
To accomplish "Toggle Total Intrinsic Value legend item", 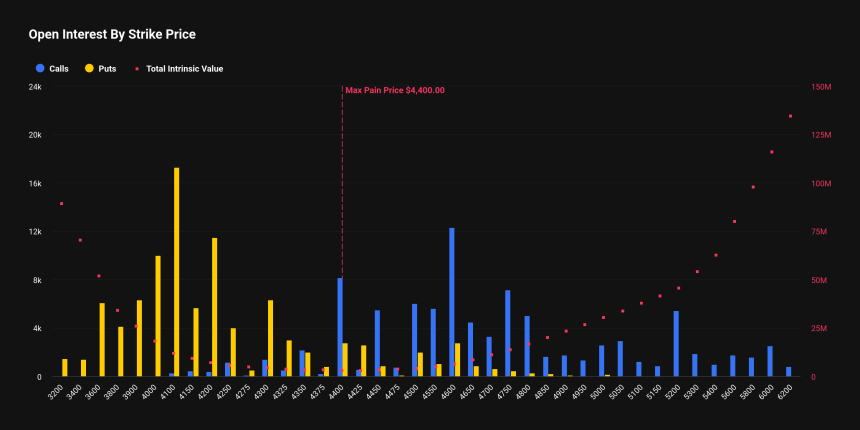I will point(178,69).
